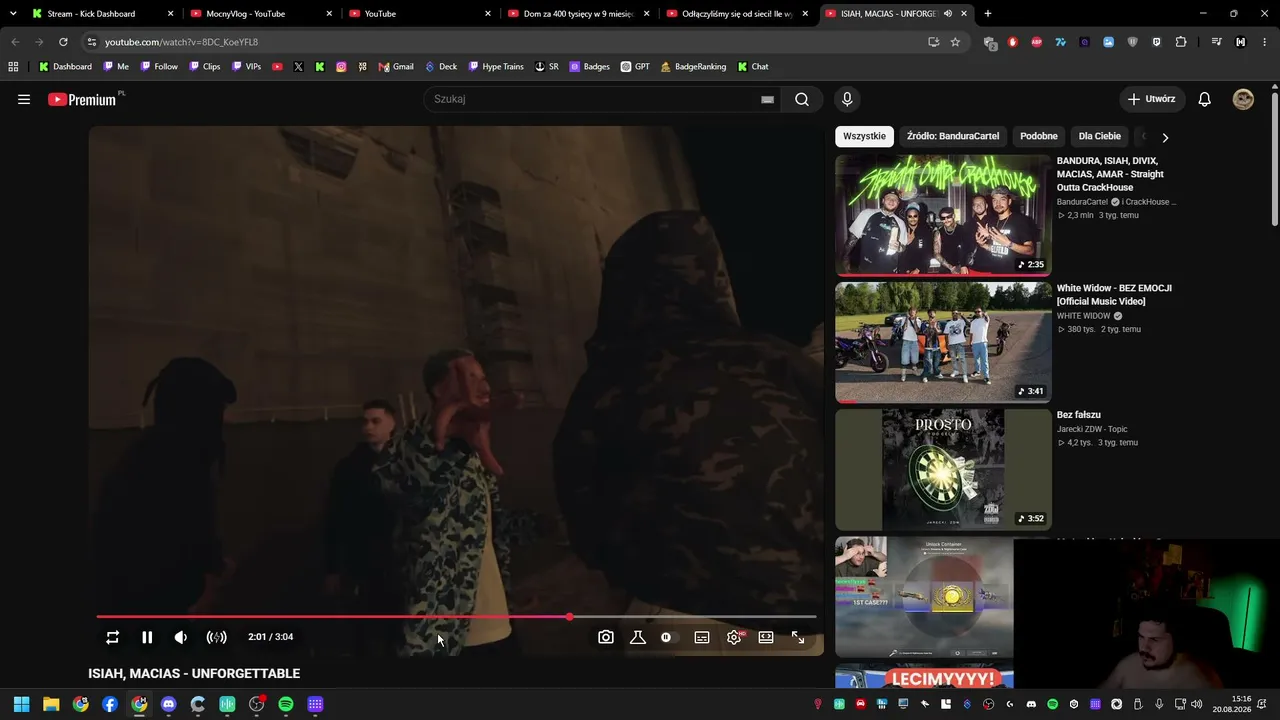Open the Follow bookmark
Viewport: 1280px width, 720px height.
159,67
